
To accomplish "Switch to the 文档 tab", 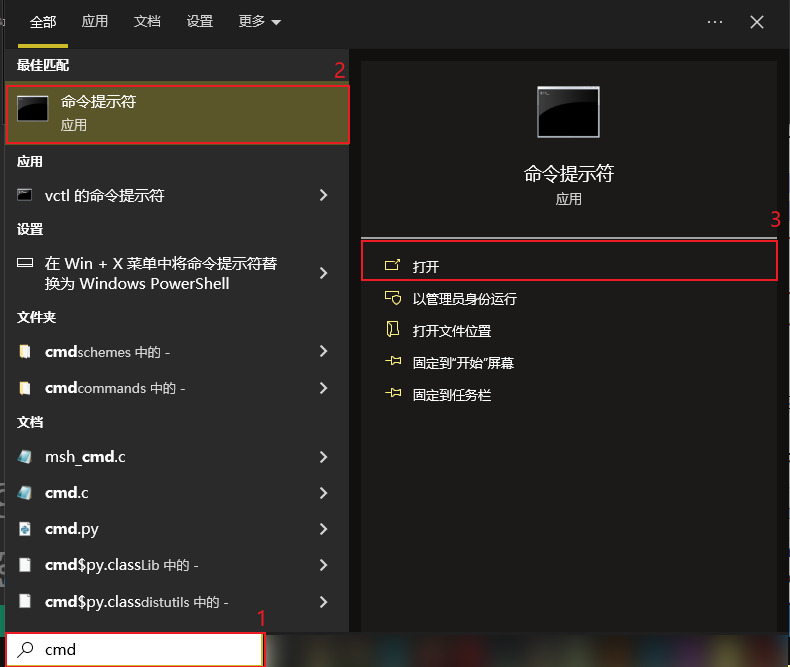I will [147, 21].
